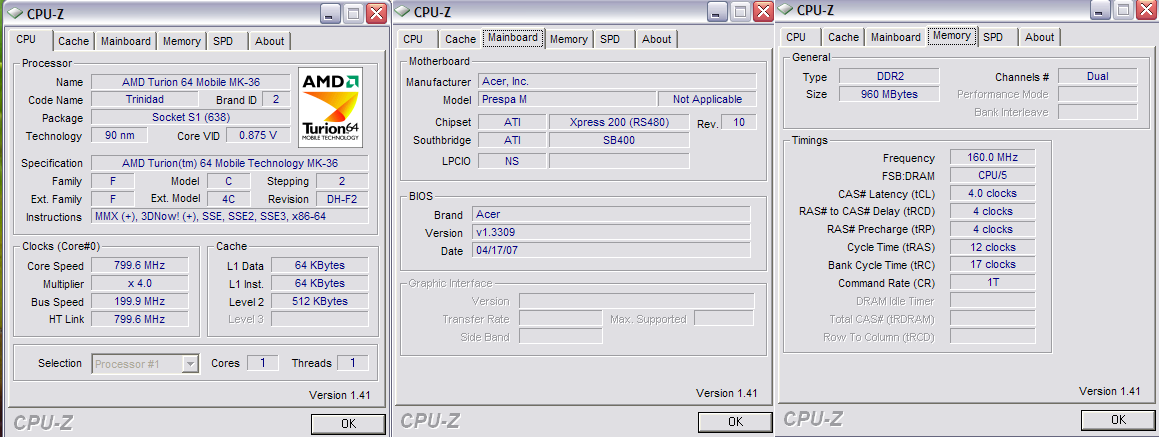Click the Southbridge value 'SB400'
This screenshot has width=1159, height=437.
(x=619, y=140)
